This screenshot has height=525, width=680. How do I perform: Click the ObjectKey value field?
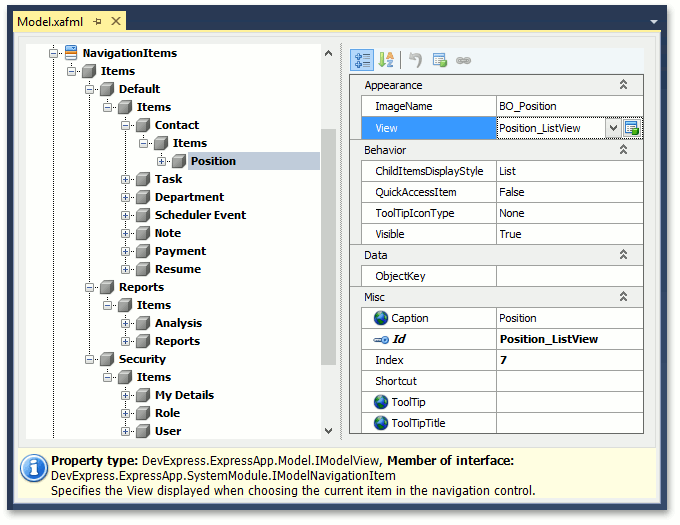[x=569, y=276]
